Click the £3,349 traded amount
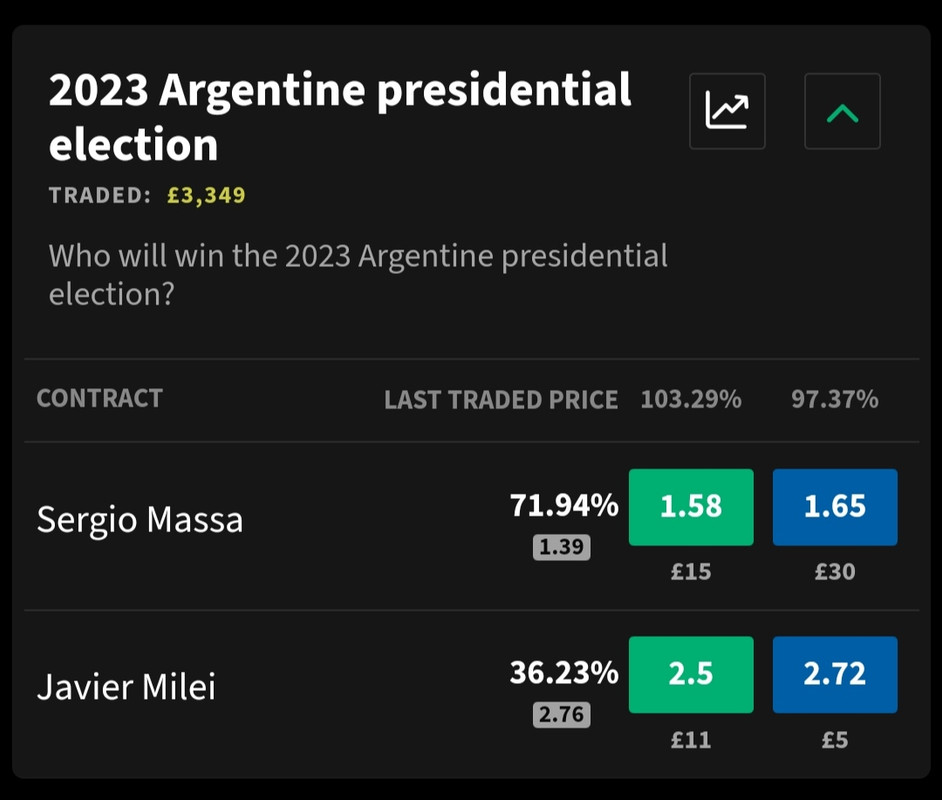 (206, 195)
